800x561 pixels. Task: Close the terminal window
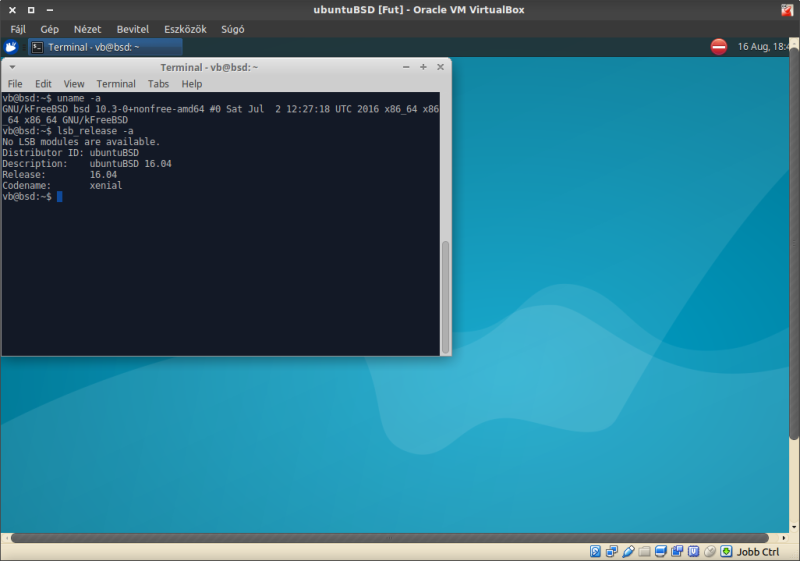point(440,67)
